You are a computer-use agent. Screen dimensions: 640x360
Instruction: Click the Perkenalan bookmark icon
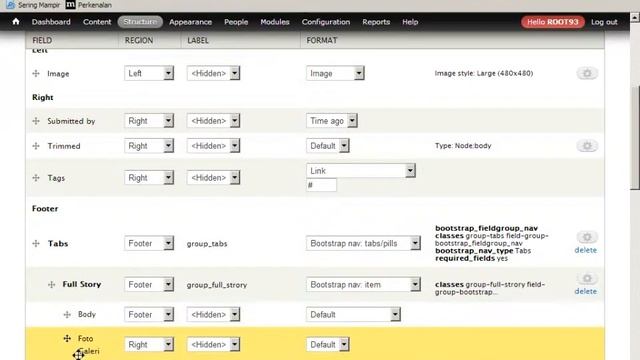click(x=71, y=5)
